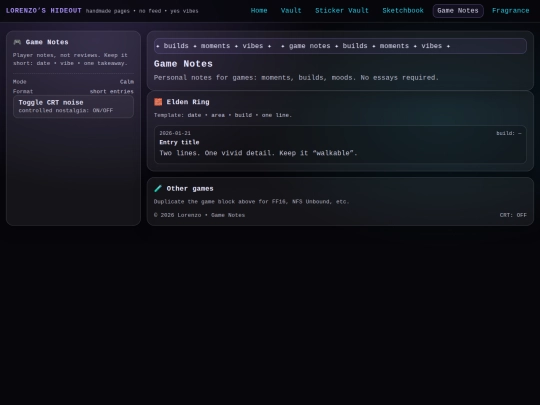Screen dimensions: 540x405
Task: Click the Mode value 'Calm'
Action: (x=127, y=82)
